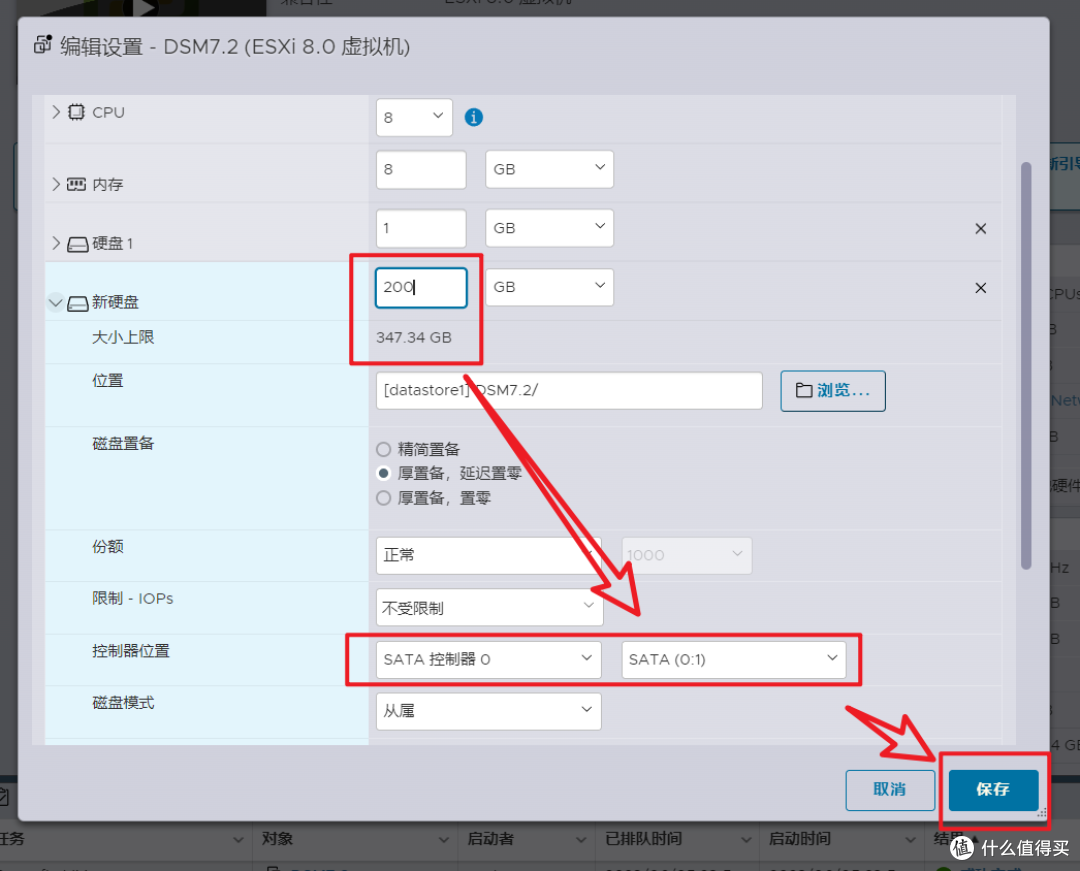
Task: Click the 保存 button to save settings
Action: click(992, 790)
